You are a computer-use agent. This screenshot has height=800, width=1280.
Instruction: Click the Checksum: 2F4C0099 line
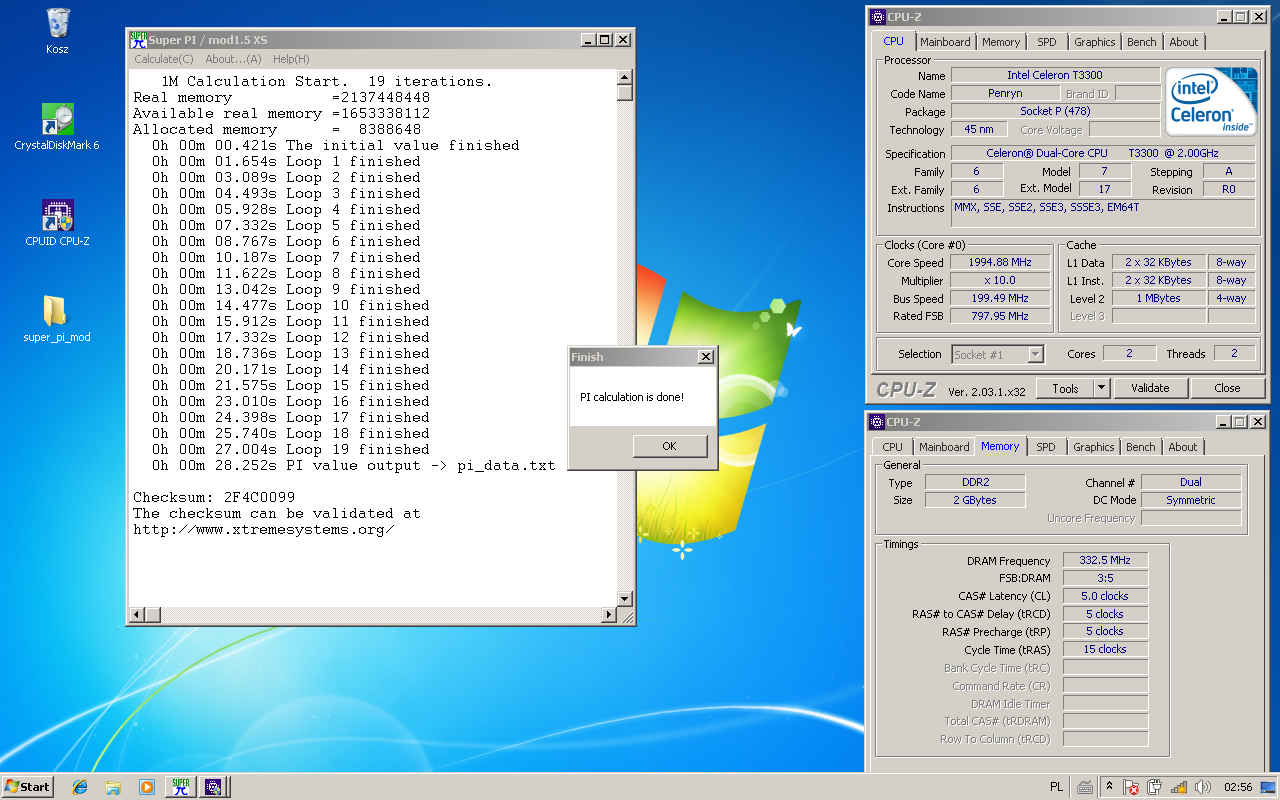[214, 497]
